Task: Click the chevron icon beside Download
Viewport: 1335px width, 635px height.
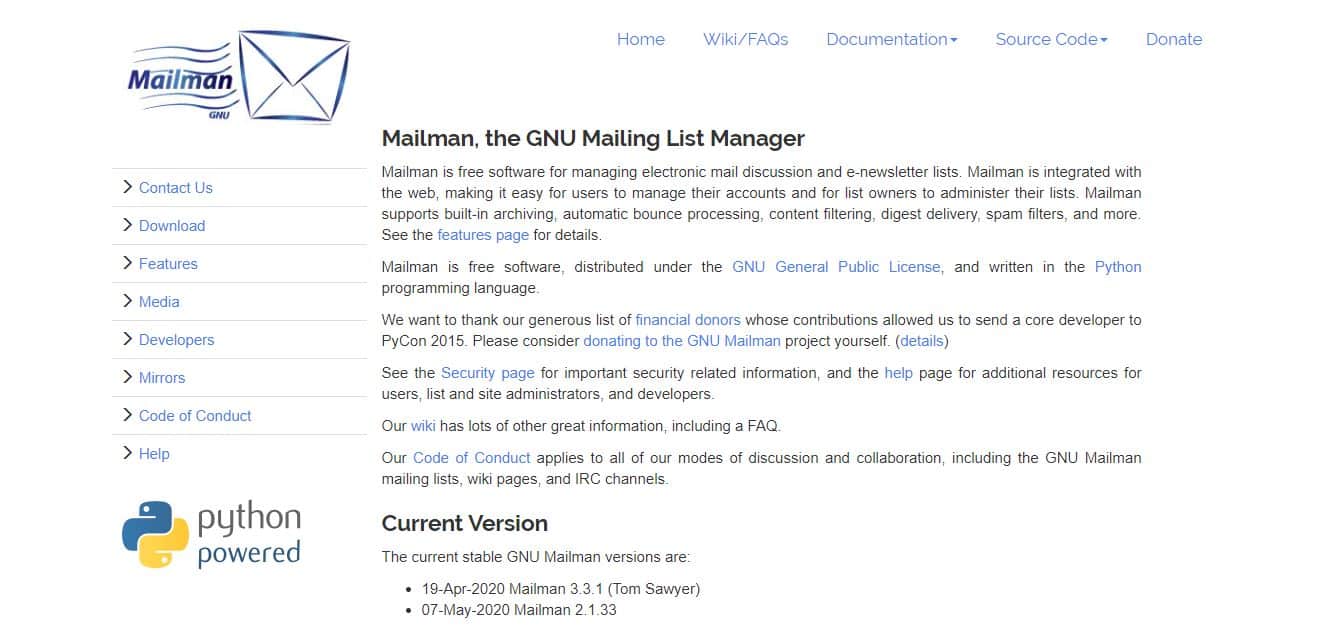Action: point(127,225)
